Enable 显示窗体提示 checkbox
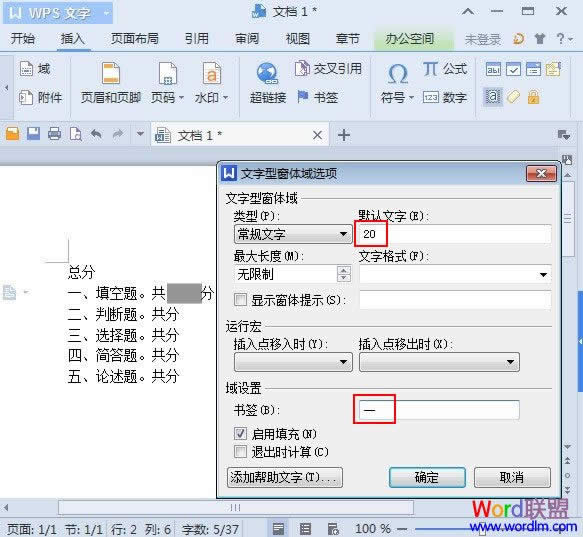This screenshot has width=583, height=537. coord(240,299)
